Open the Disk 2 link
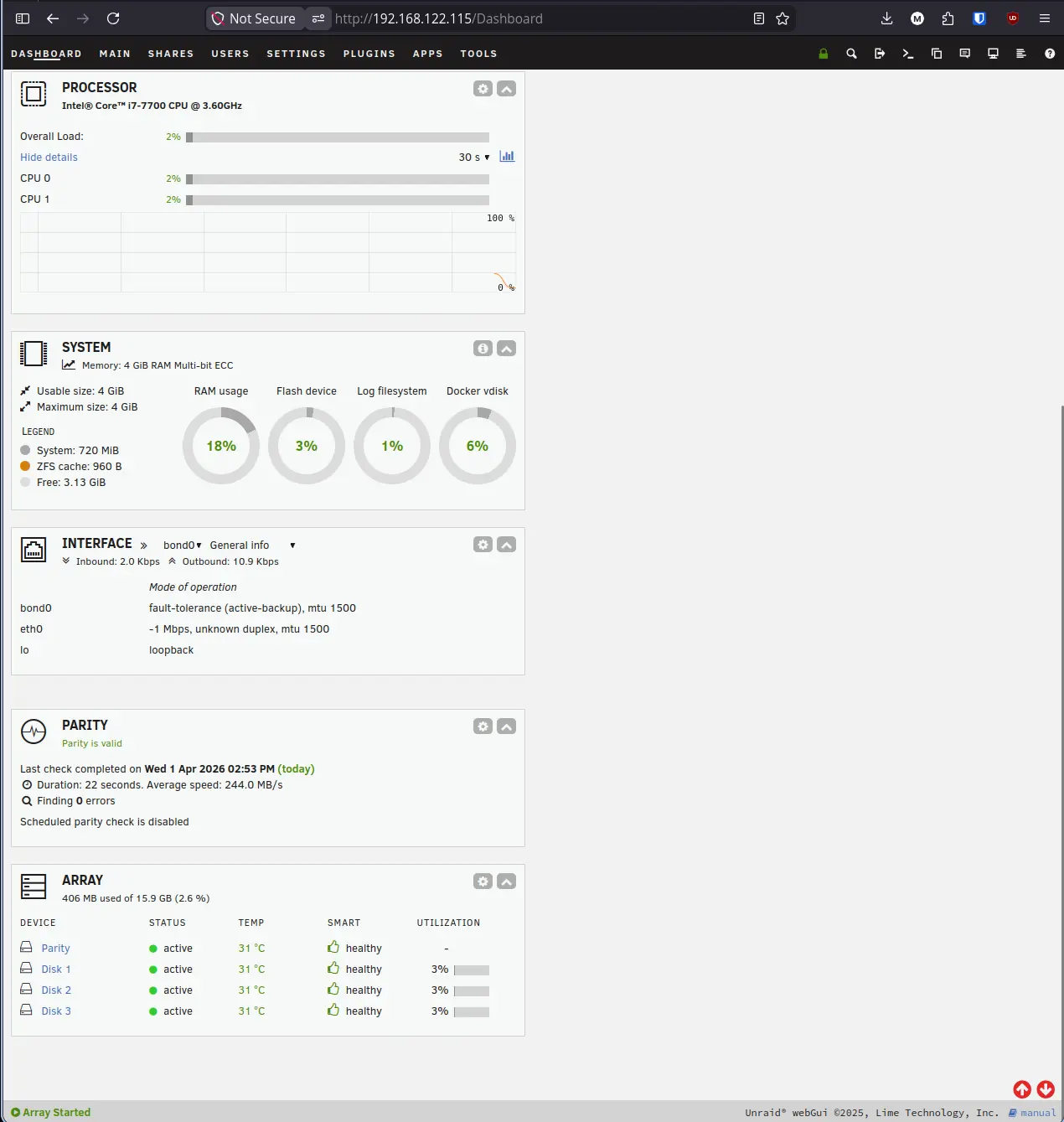 [56, 990]
